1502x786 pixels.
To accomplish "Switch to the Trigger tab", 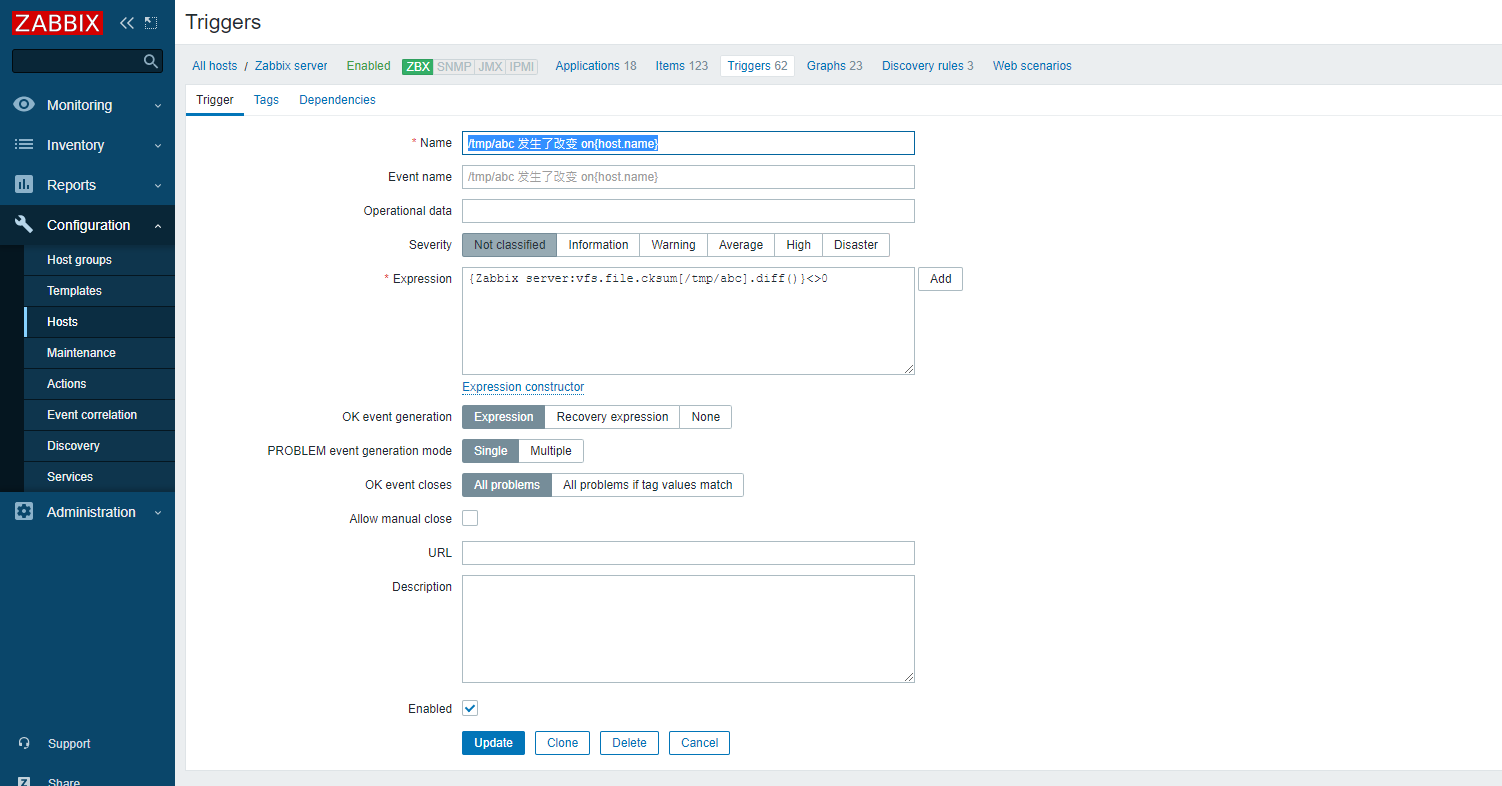I will tap(215, 100).
